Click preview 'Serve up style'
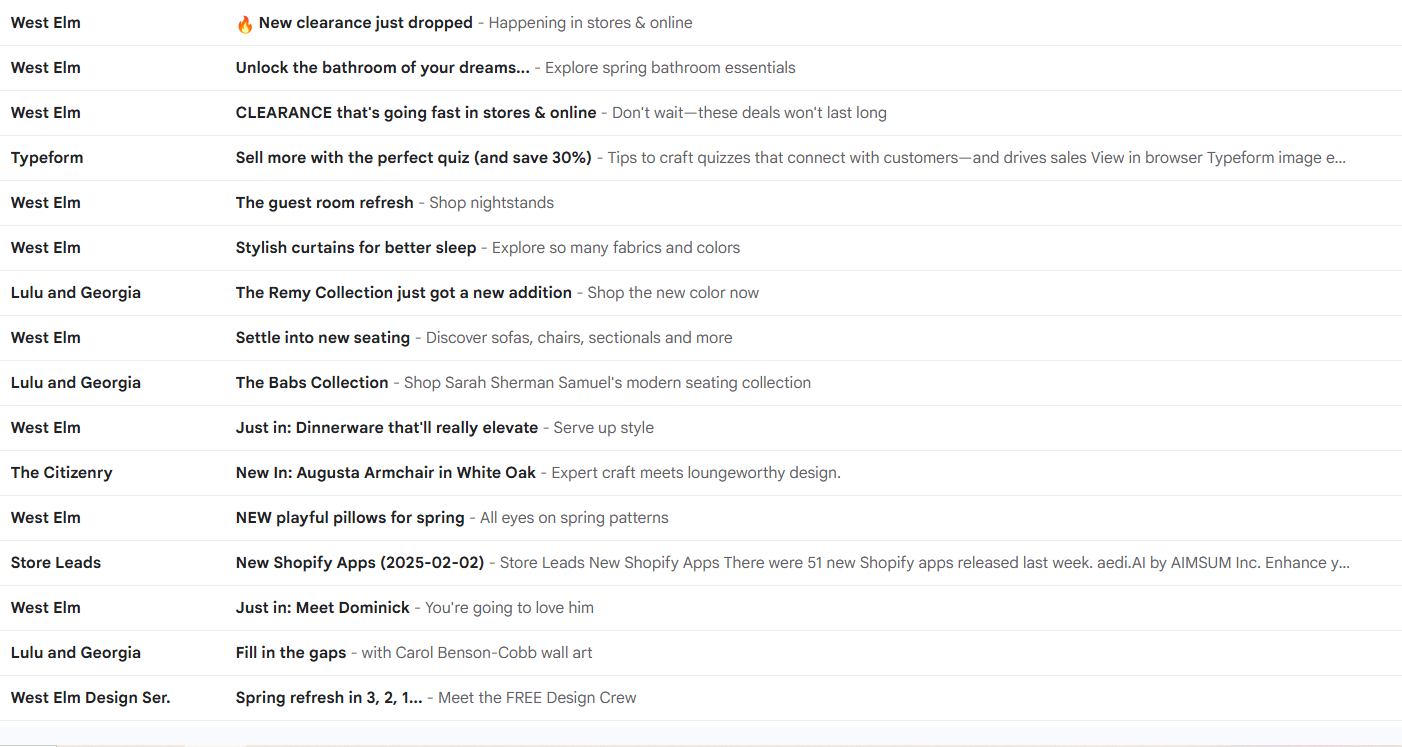The height and width of the screenshot is (747, 1402). (604, 428)
